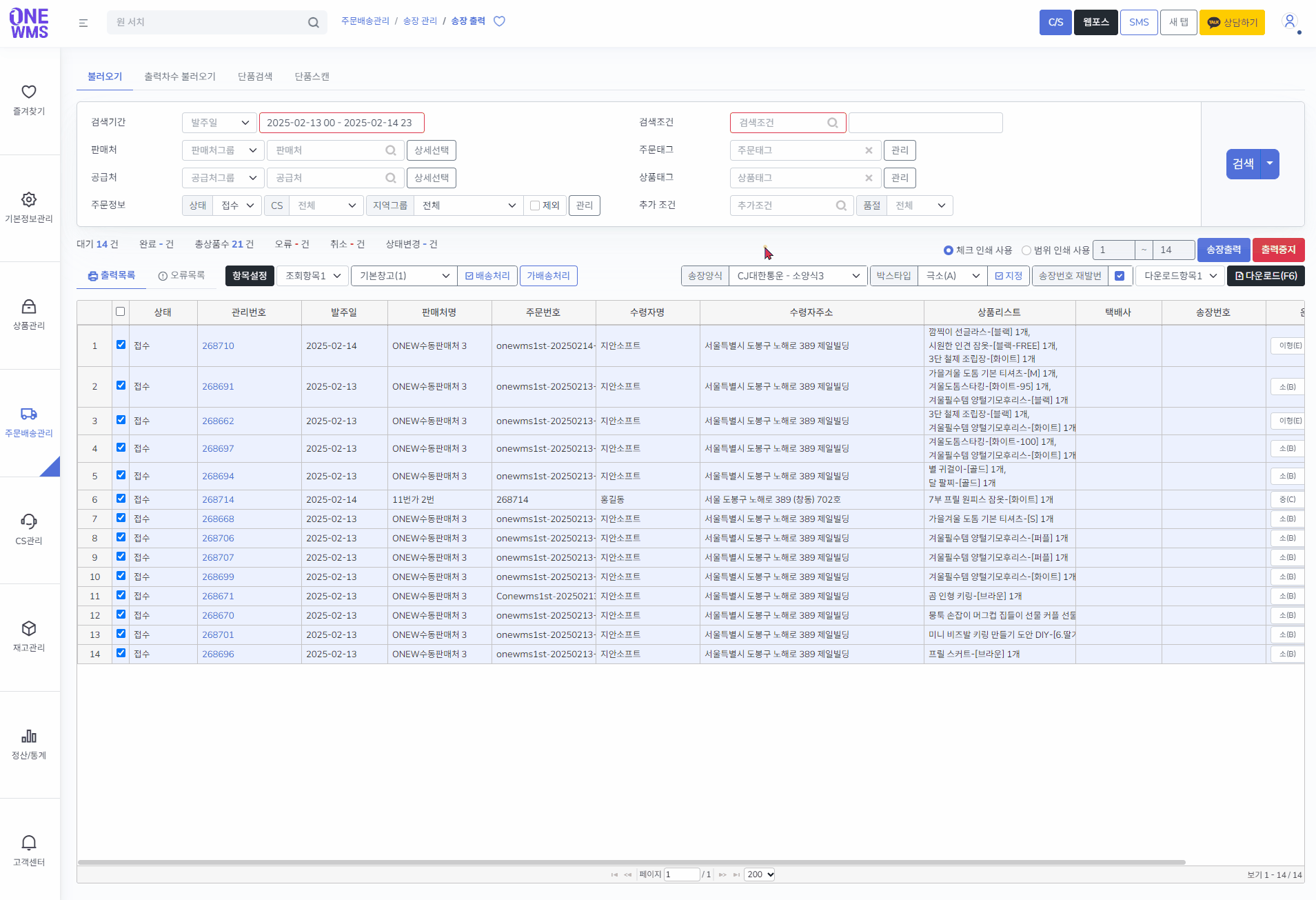Open 상품관리 in the sidebar
Viewport: 1316px width, 900px height.
pos(29,315)
